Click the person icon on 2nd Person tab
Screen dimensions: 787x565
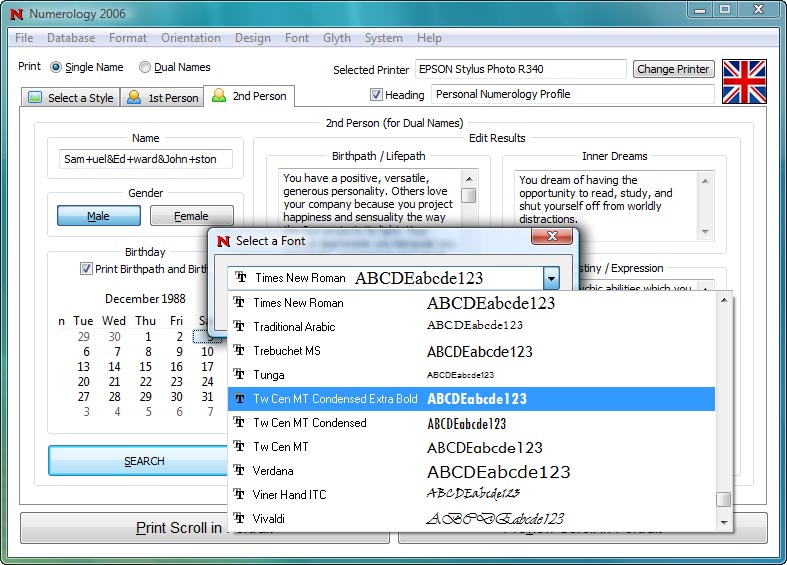click(x=219, y=95)
